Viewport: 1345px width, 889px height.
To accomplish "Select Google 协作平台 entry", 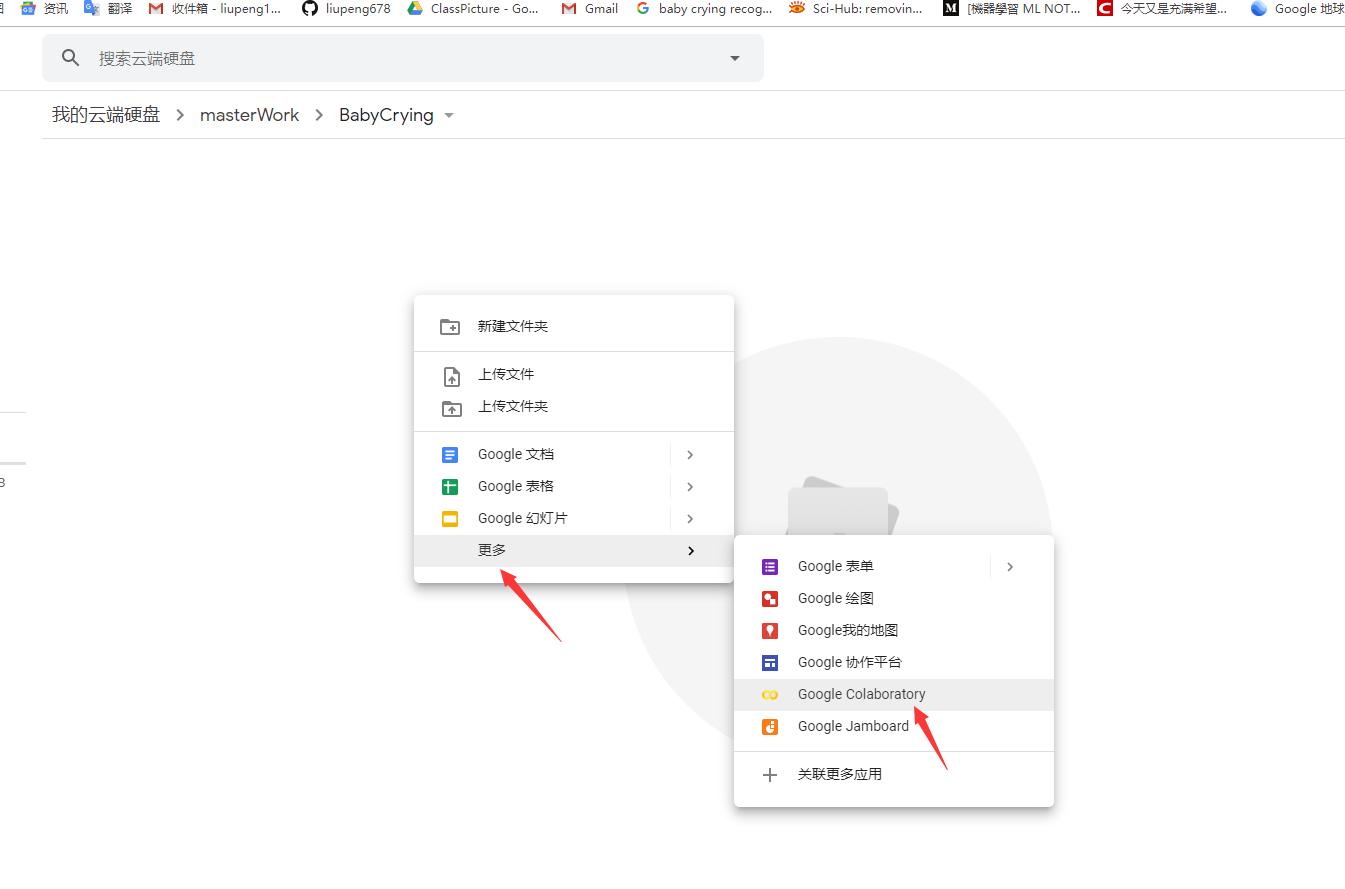I will (x=894, y=662).
